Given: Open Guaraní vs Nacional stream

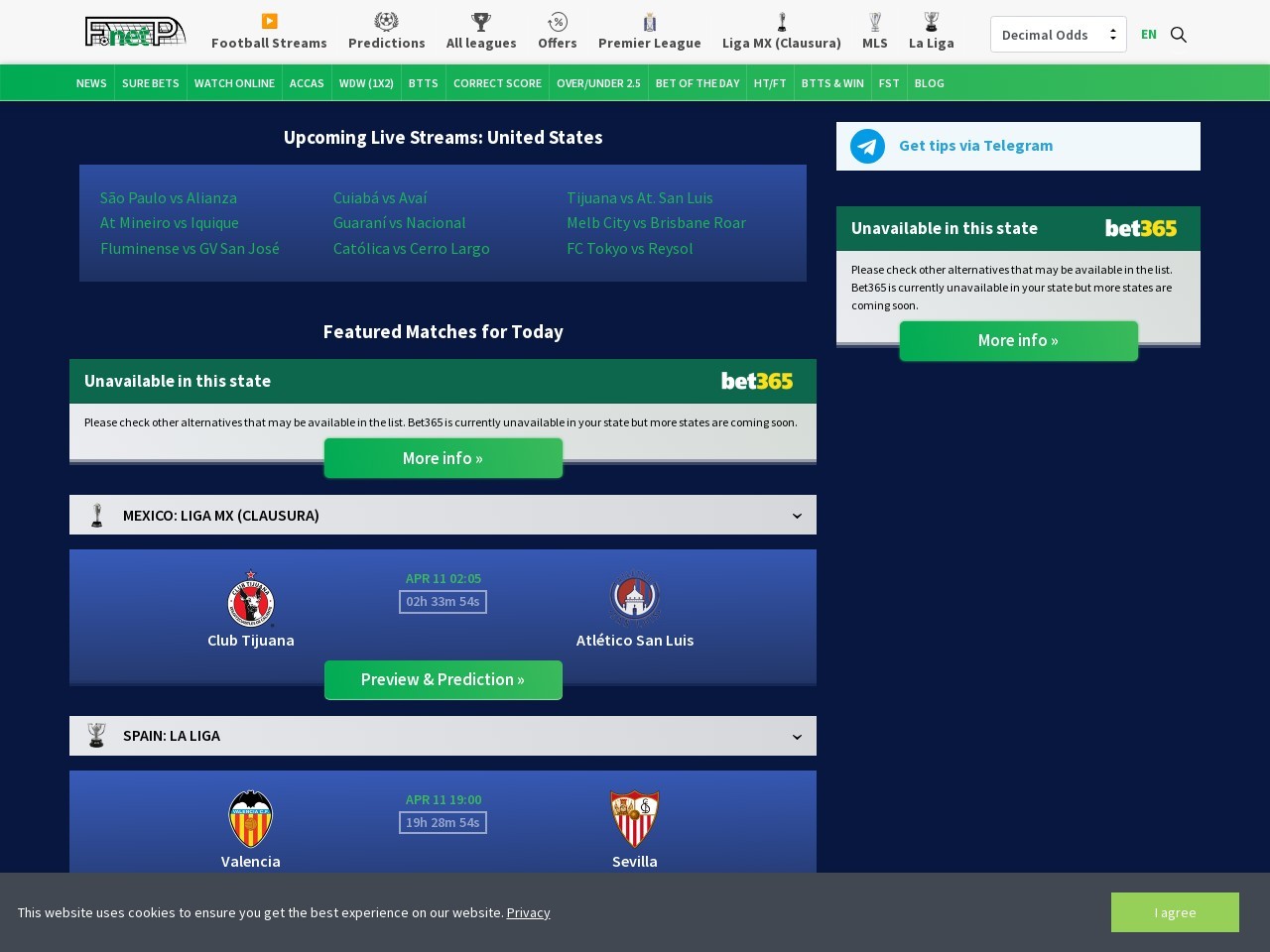Looking at the screenshot, I should [400, 223].
